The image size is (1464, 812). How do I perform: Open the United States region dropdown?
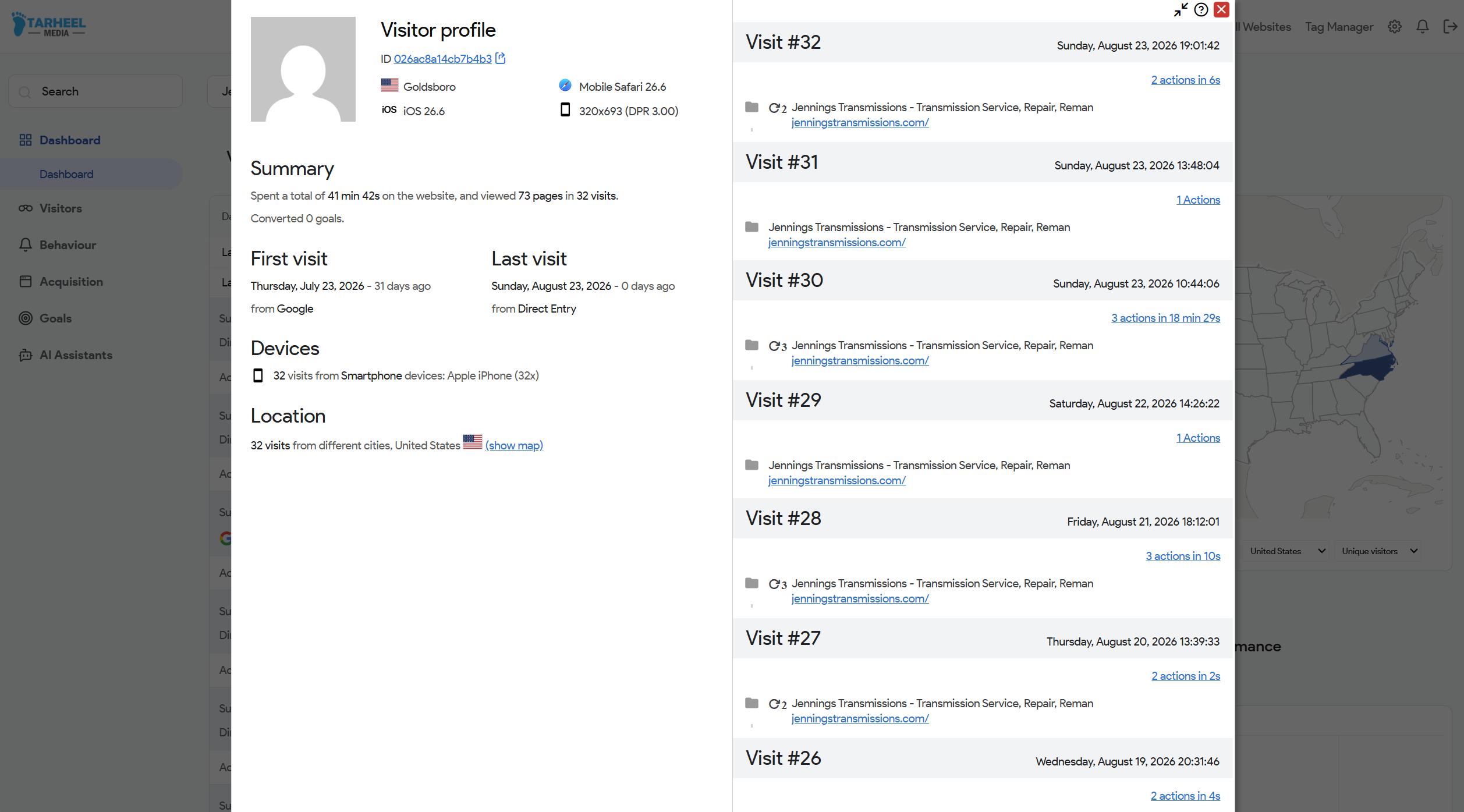pyautogui.click(x=1287, y=551)
